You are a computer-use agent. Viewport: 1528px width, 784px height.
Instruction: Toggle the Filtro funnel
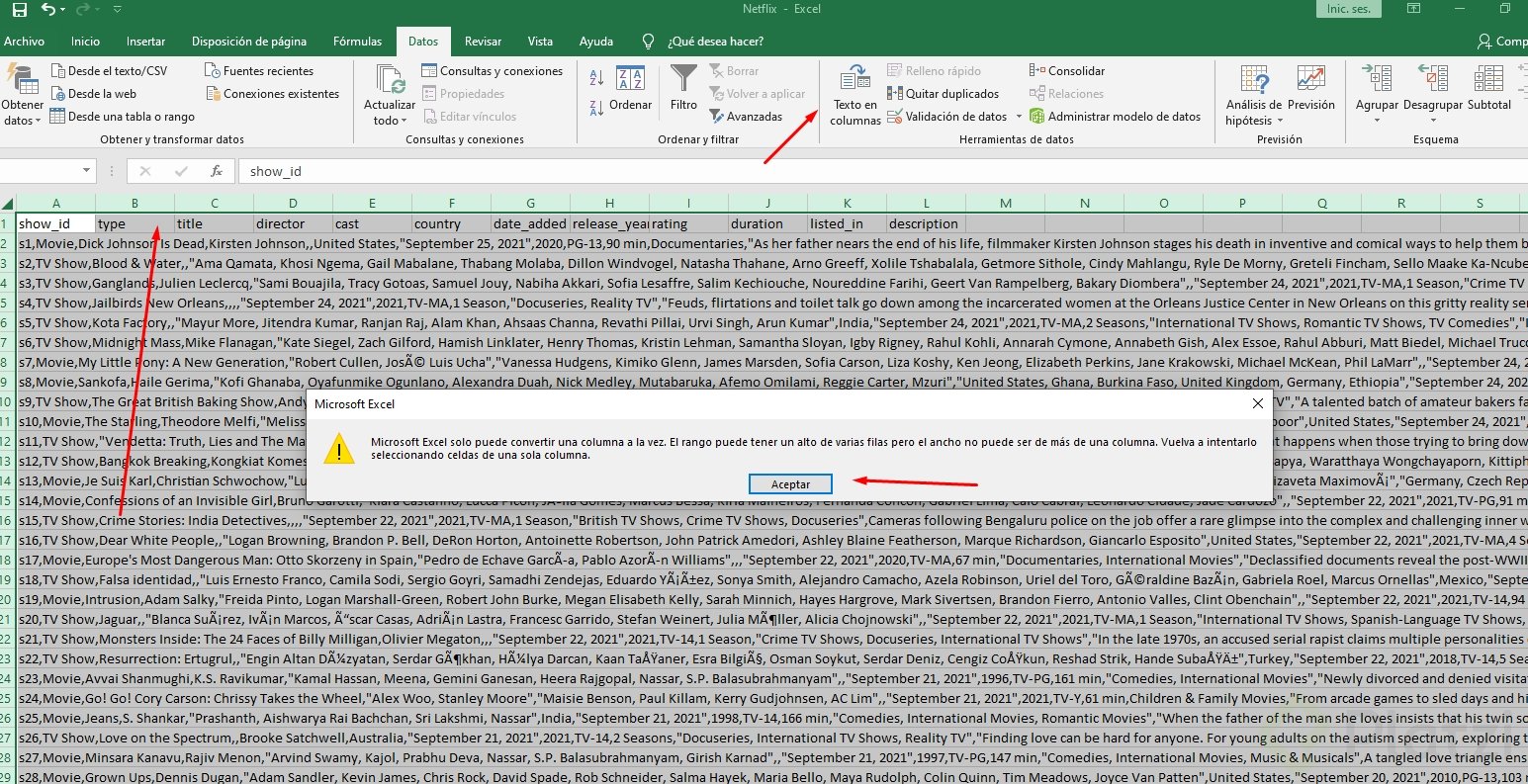pos(683,88)
